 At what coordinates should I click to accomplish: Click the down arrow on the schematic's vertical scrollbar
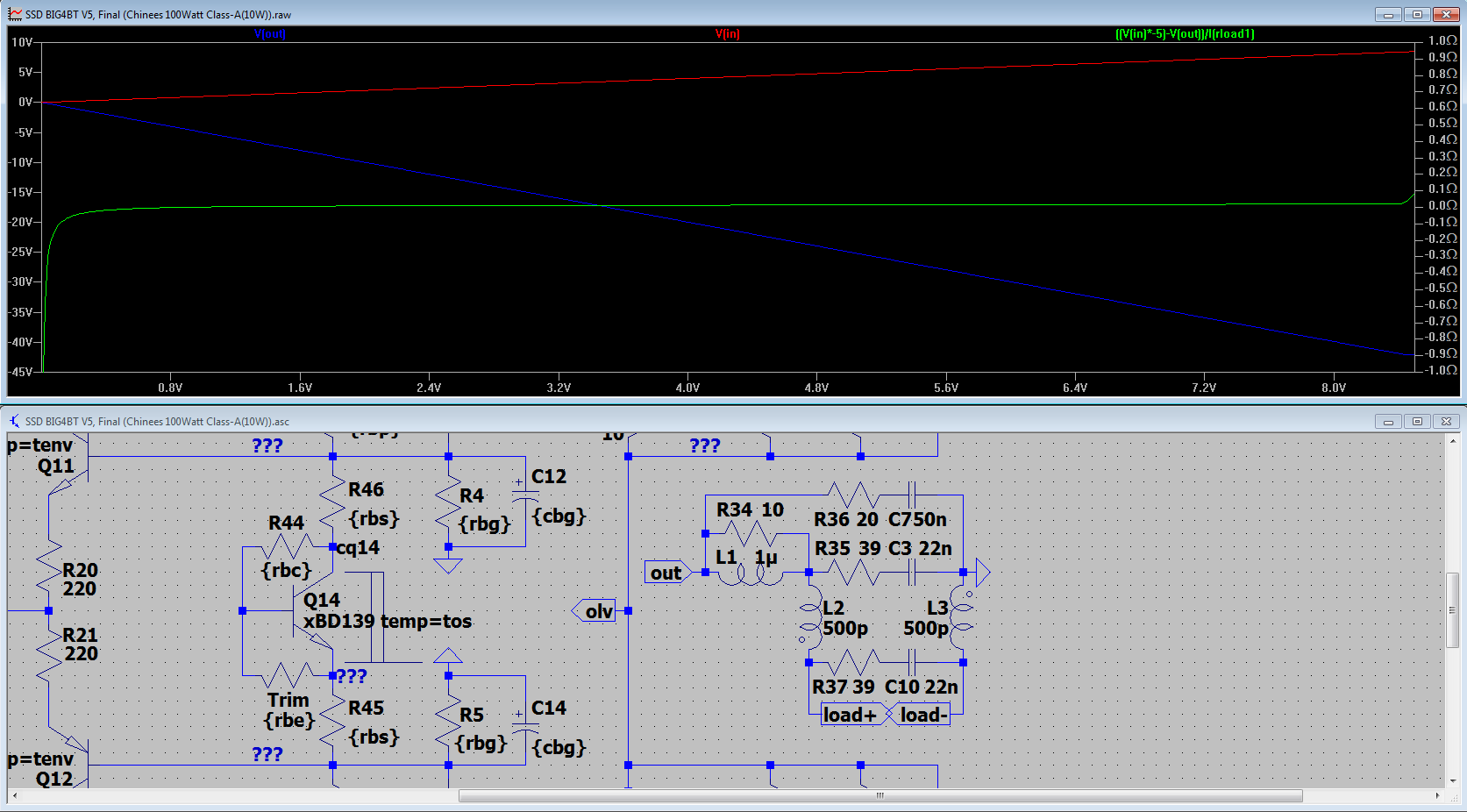coord(1452,780)
